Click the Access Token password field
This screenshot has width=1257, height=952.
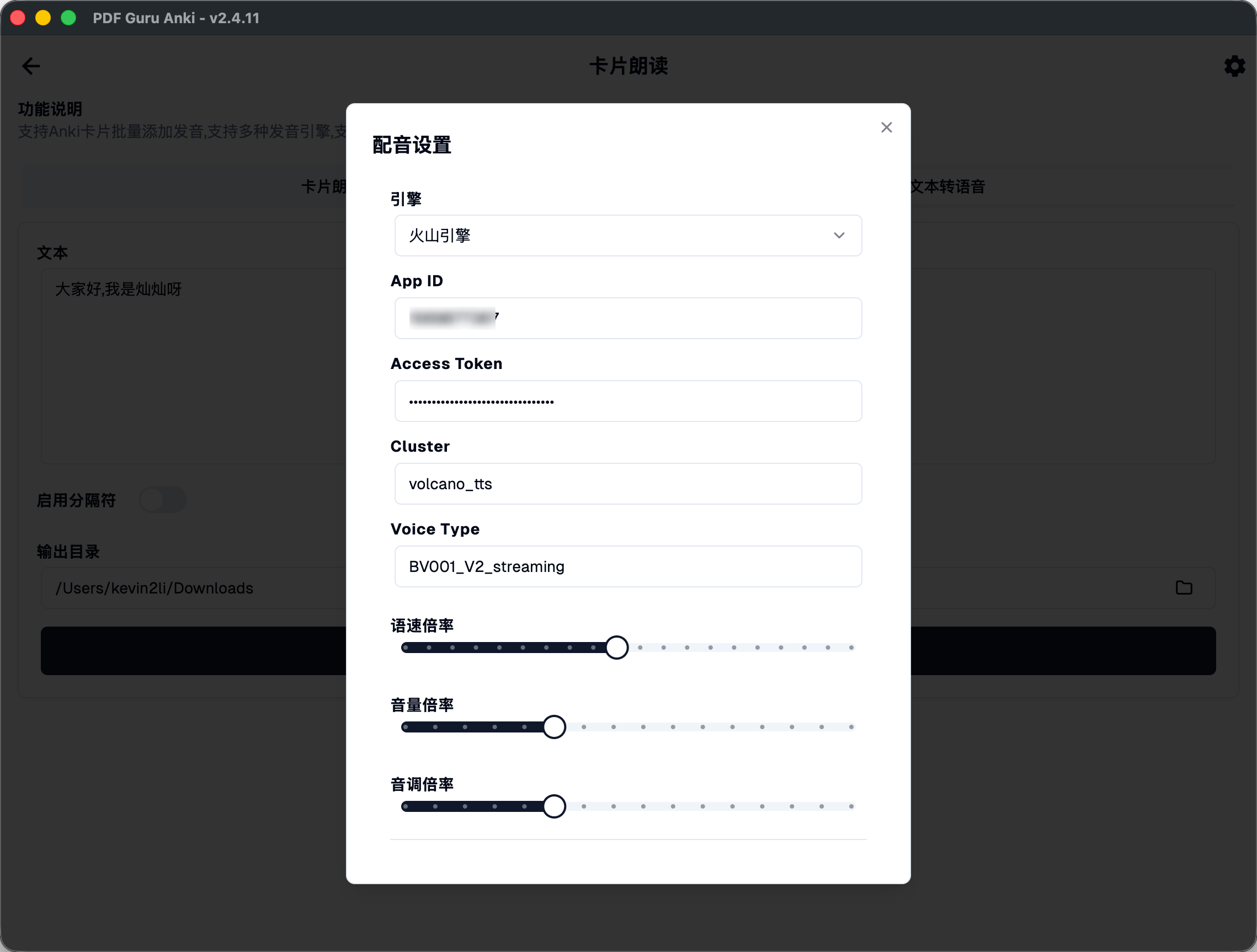628,401
